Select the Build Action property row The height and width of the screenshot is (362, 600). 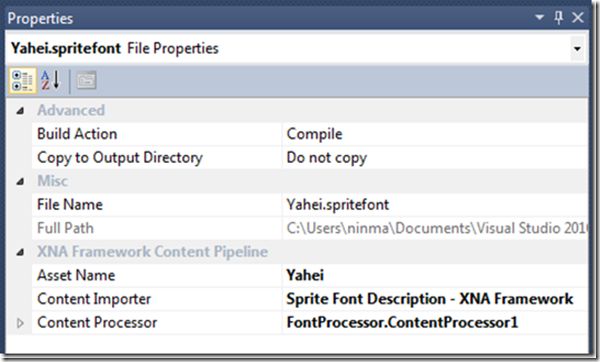pyautogui.click(x=310, y=134)
